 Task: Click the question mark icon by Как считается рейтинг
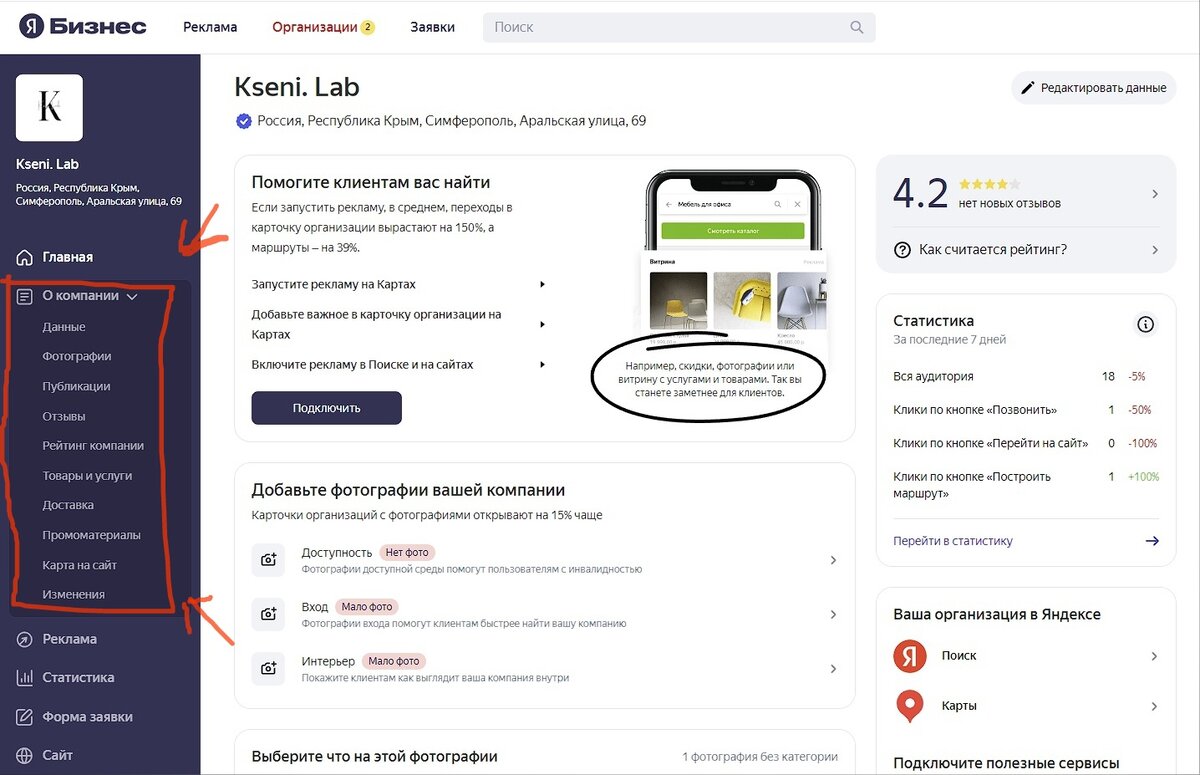point(902,249)
